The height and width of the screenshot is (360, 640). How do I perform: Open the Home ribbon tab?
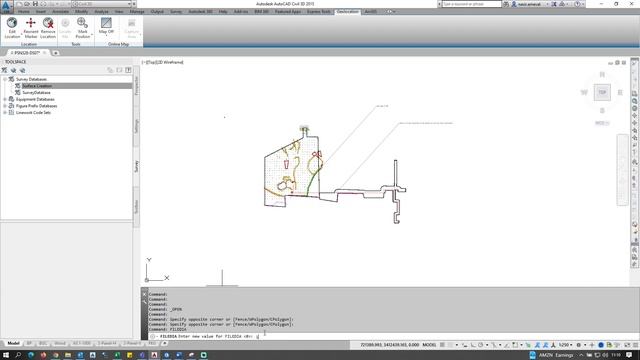(x=24, y=11)
